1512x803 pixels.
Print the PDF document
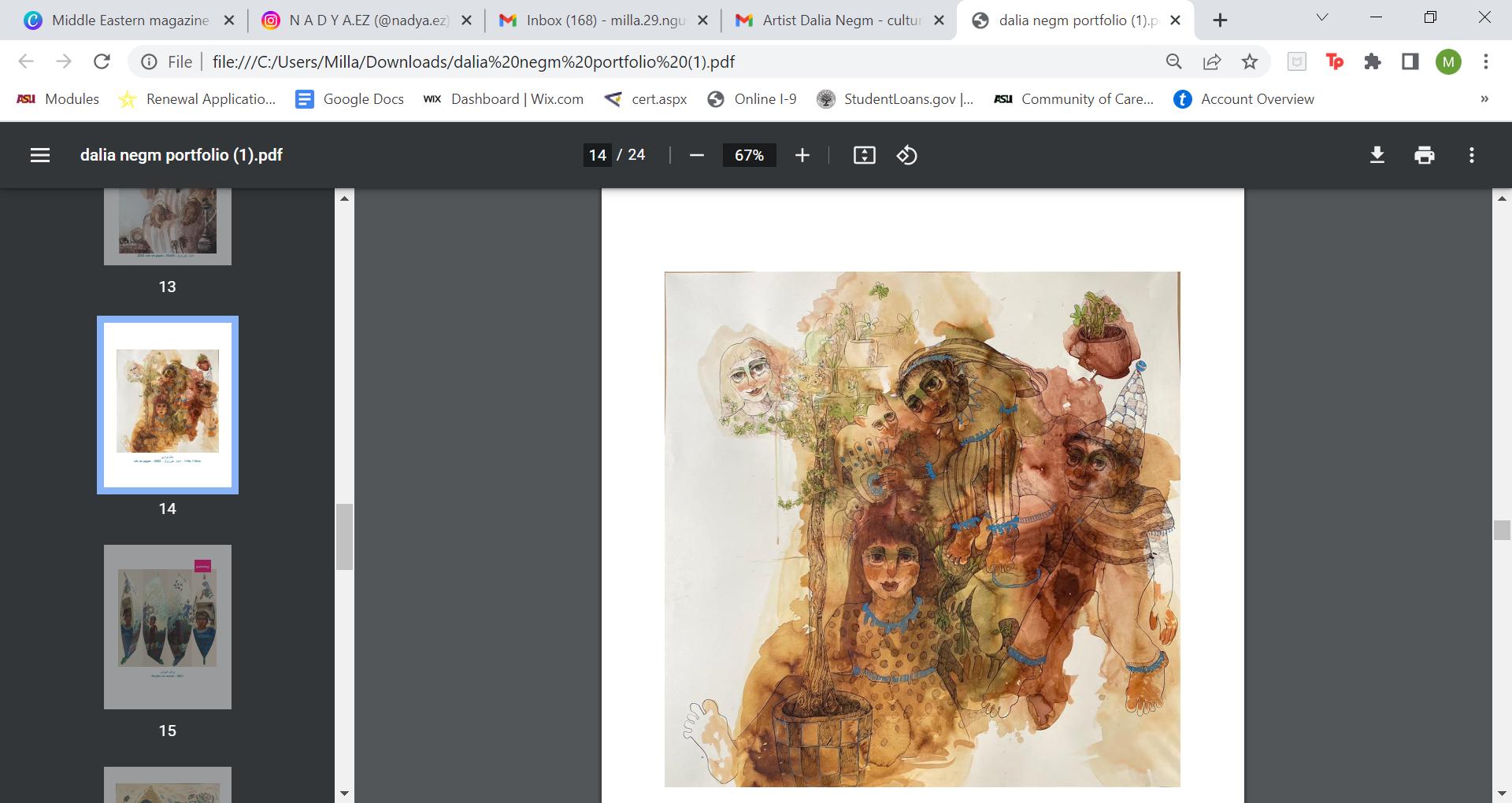click(x=1424, y=155)
